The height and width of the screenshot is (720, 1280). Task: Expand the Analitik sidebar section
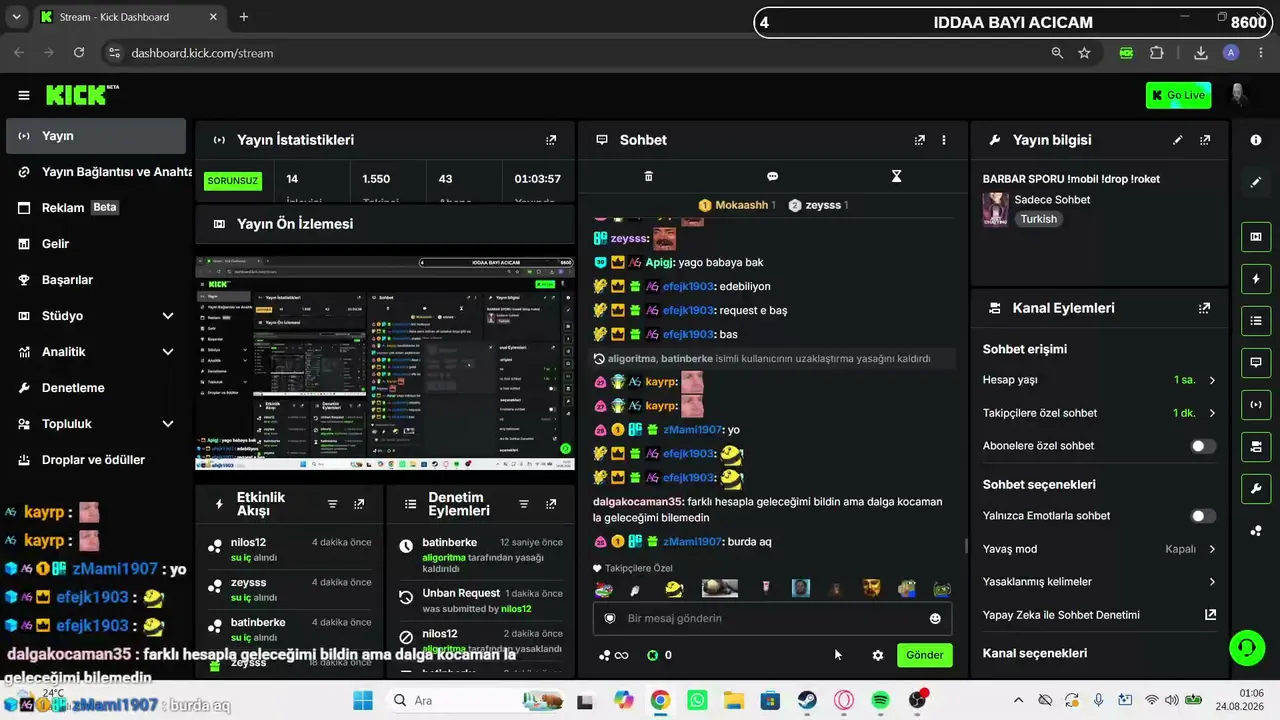(96, 352)
